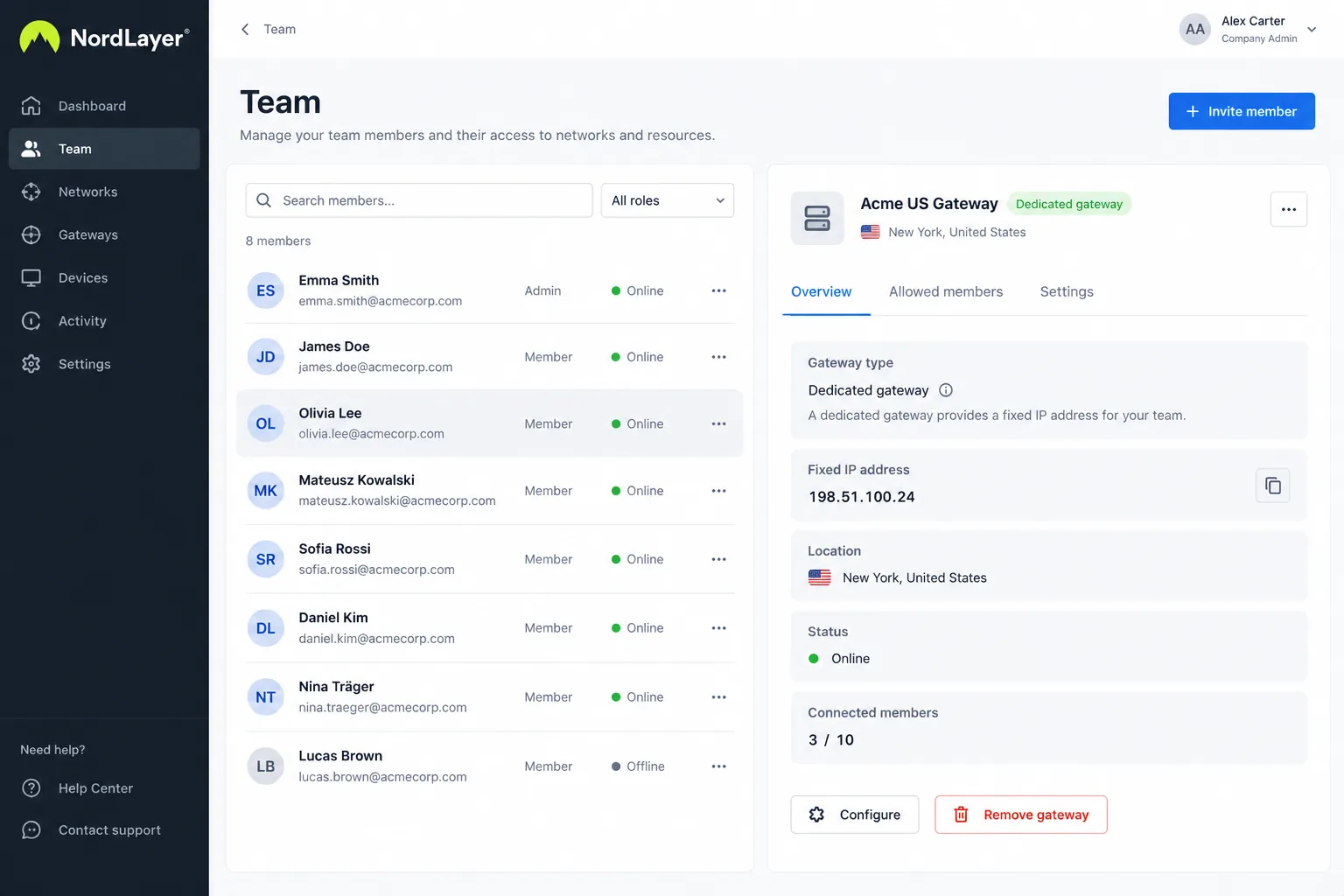The image size is (1344, 896).
Task: Switch to the Overview tab
Action: [x=821, y=291]
